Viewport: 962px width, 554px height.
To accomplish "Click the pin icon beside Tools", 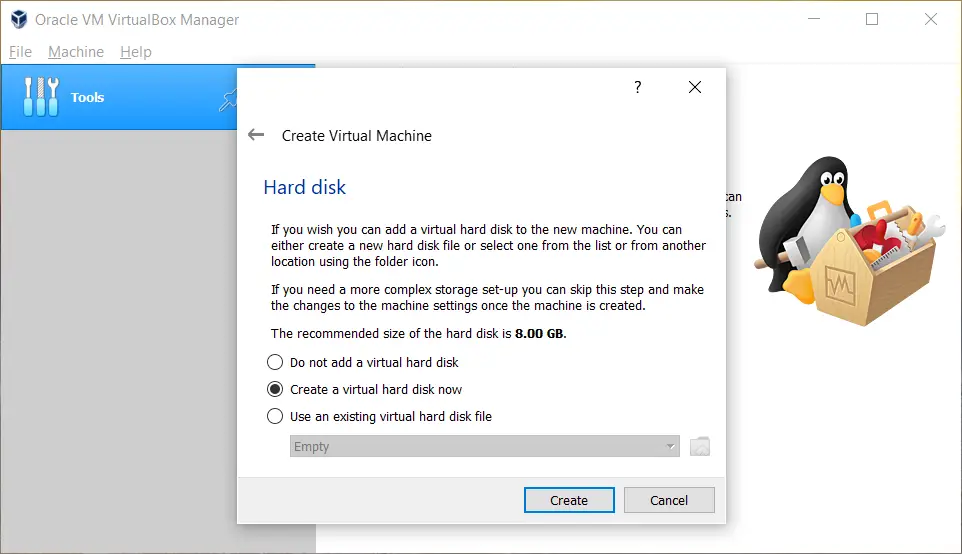I will 228,101.
